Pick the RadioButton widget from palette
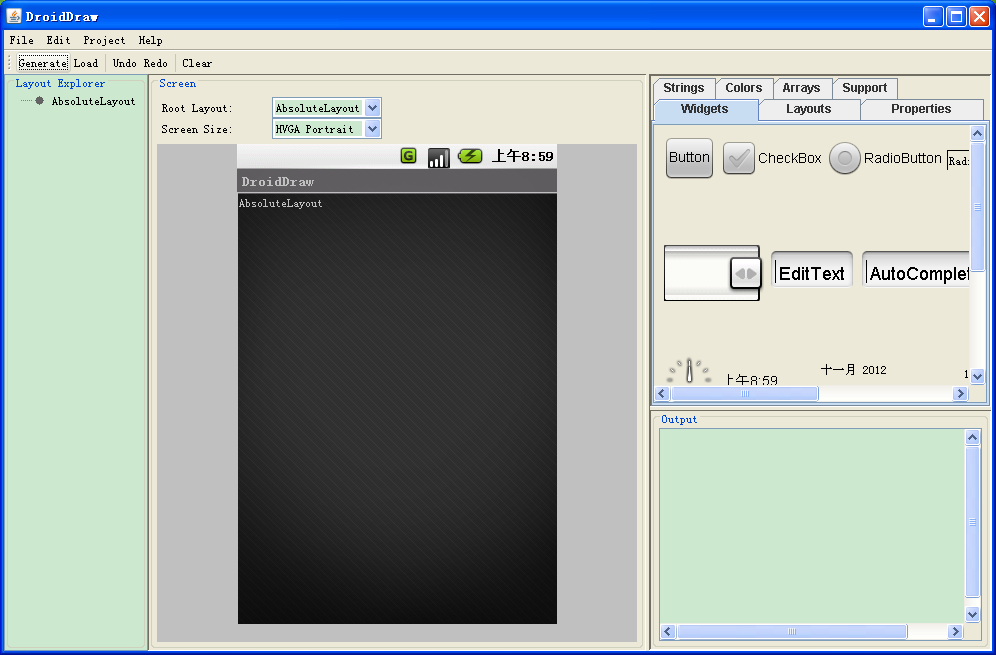 pyautogui.click(x=885, y=158)
